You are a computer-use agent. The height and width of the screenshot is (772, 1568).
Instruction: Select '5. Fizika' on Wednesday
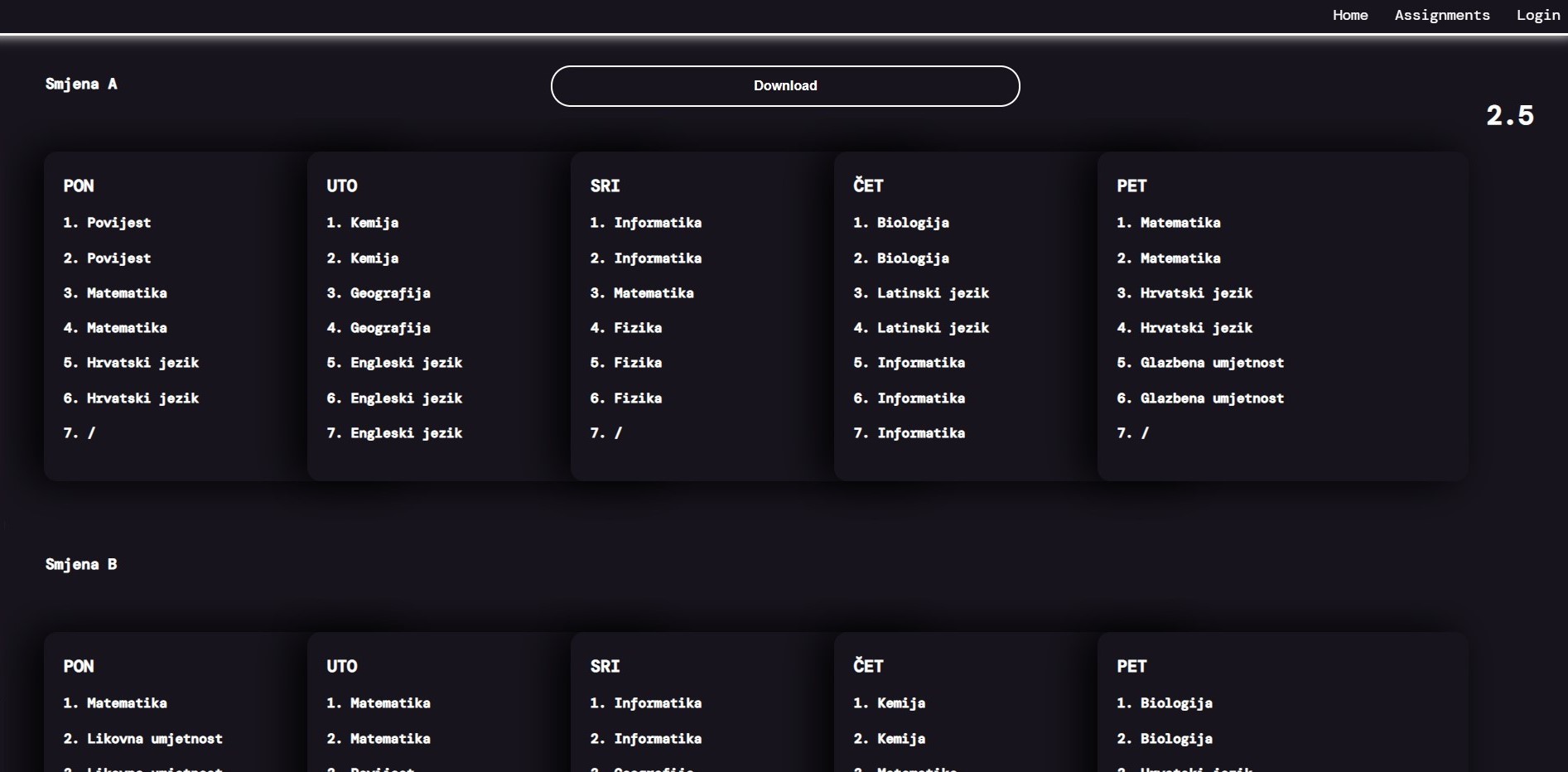[626, 363]
